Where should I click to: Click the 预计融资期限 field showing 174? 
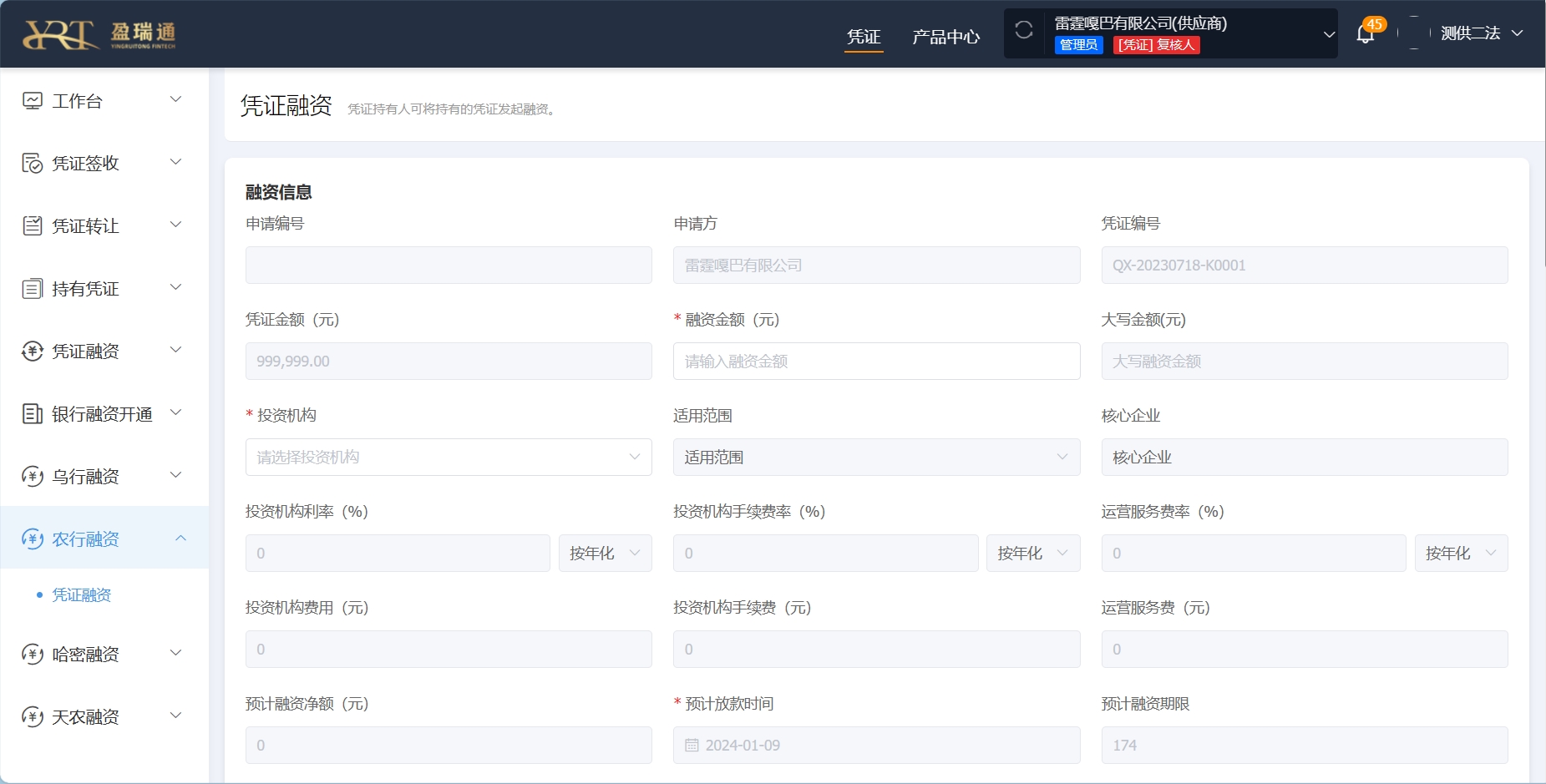point(1305,745)
